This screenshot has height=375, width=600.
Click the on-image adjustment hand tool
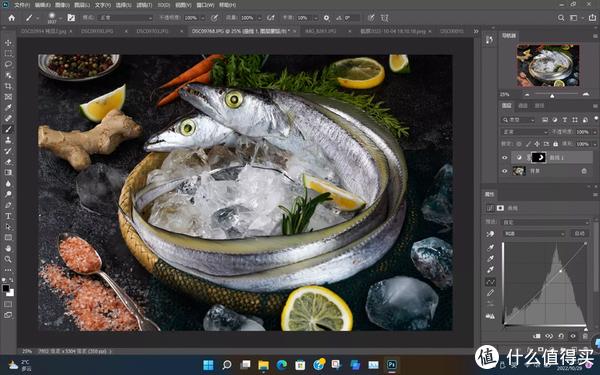coord(491,234)
